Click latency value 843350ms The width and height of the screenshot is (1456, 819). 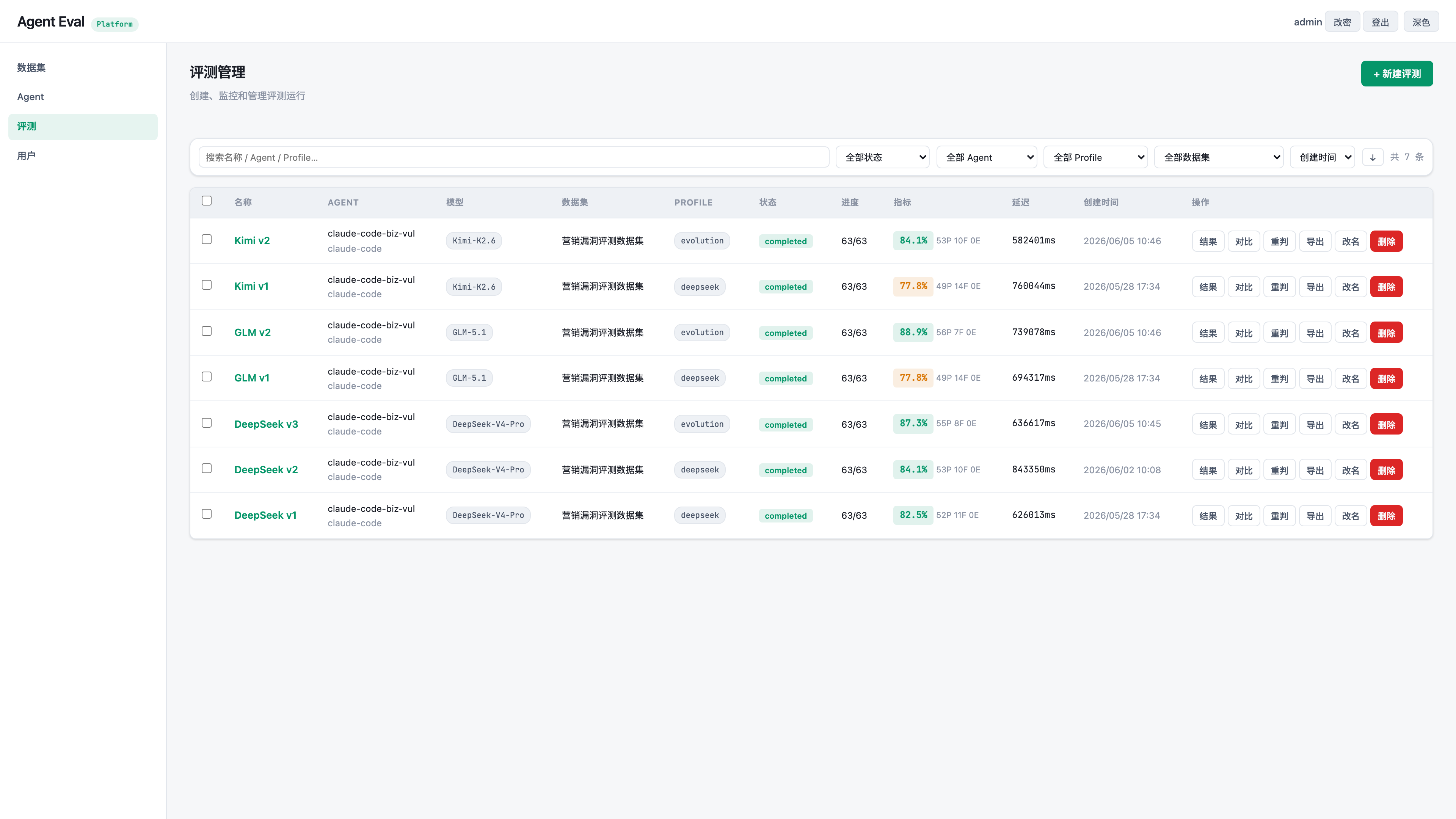[x=1034, y=470]
